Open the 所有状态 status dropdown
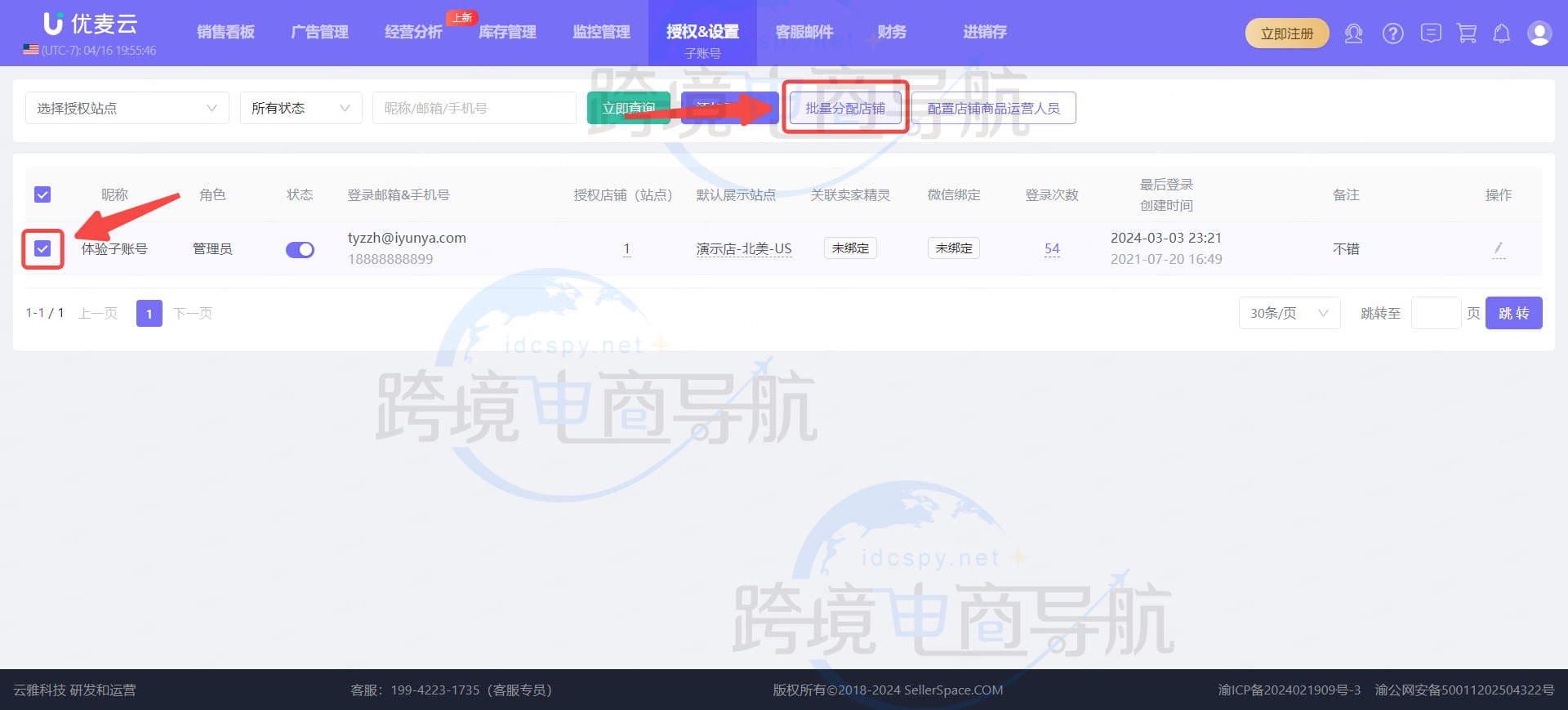Viewport: 1568px width, 710px height. pos(301,108)
